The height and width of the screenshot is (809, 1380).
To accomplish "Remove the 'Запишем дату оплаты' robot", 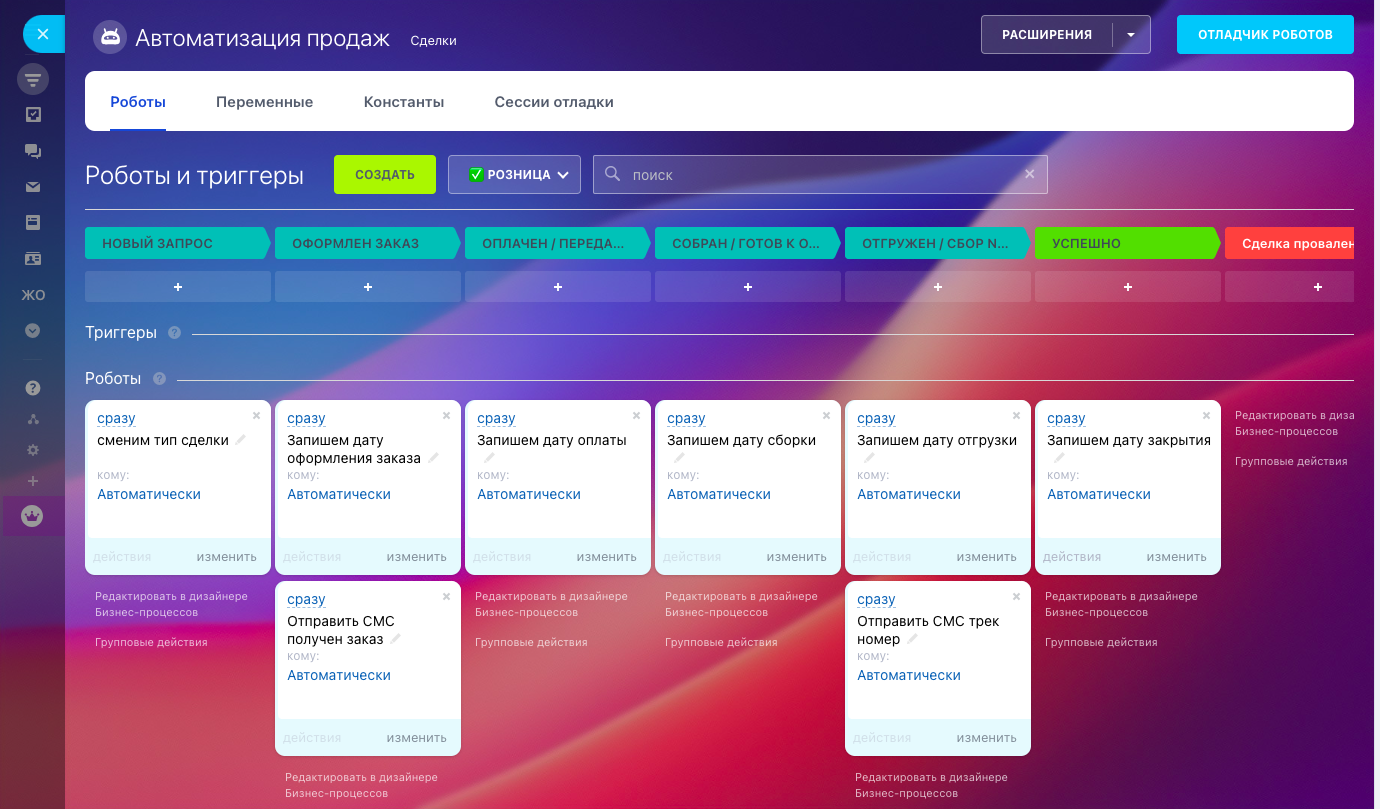I will (x=636, y=415).
